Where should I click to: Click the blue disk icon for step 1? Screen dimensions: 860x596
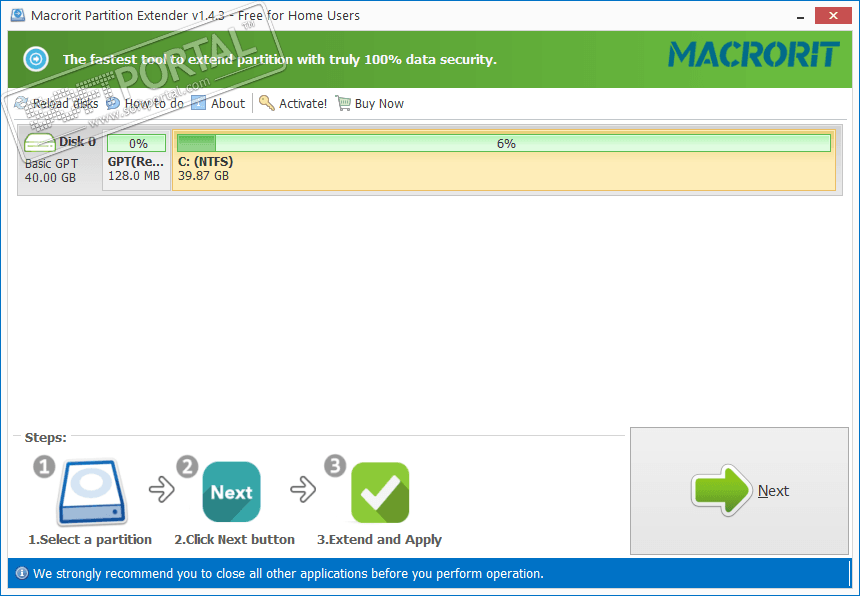(92, 492)
